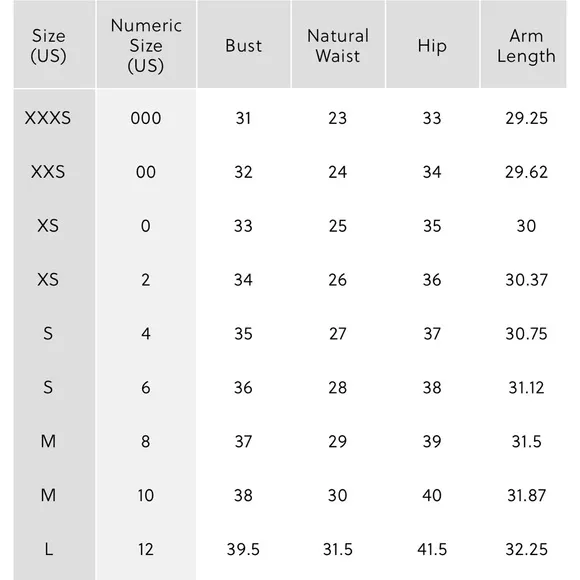This screenshot has height=580, width=580.
Task: Click numeric size 000 cell
Action: pos(146,118)
